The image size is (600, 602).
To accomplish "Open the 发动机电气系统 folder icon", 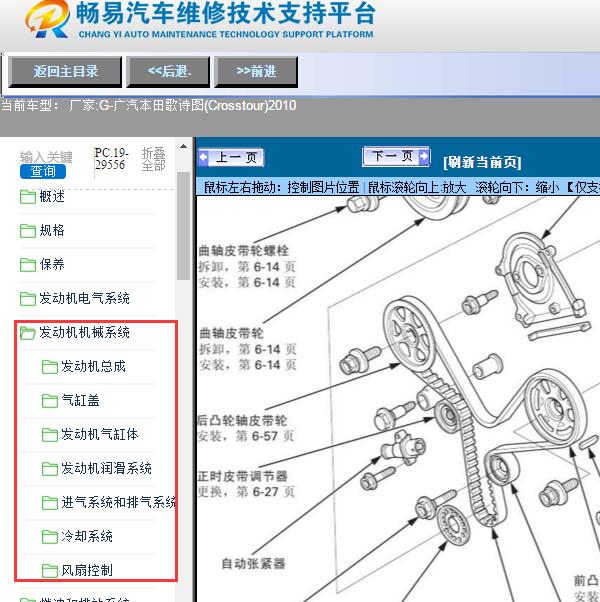I will [x=28, y=298].
